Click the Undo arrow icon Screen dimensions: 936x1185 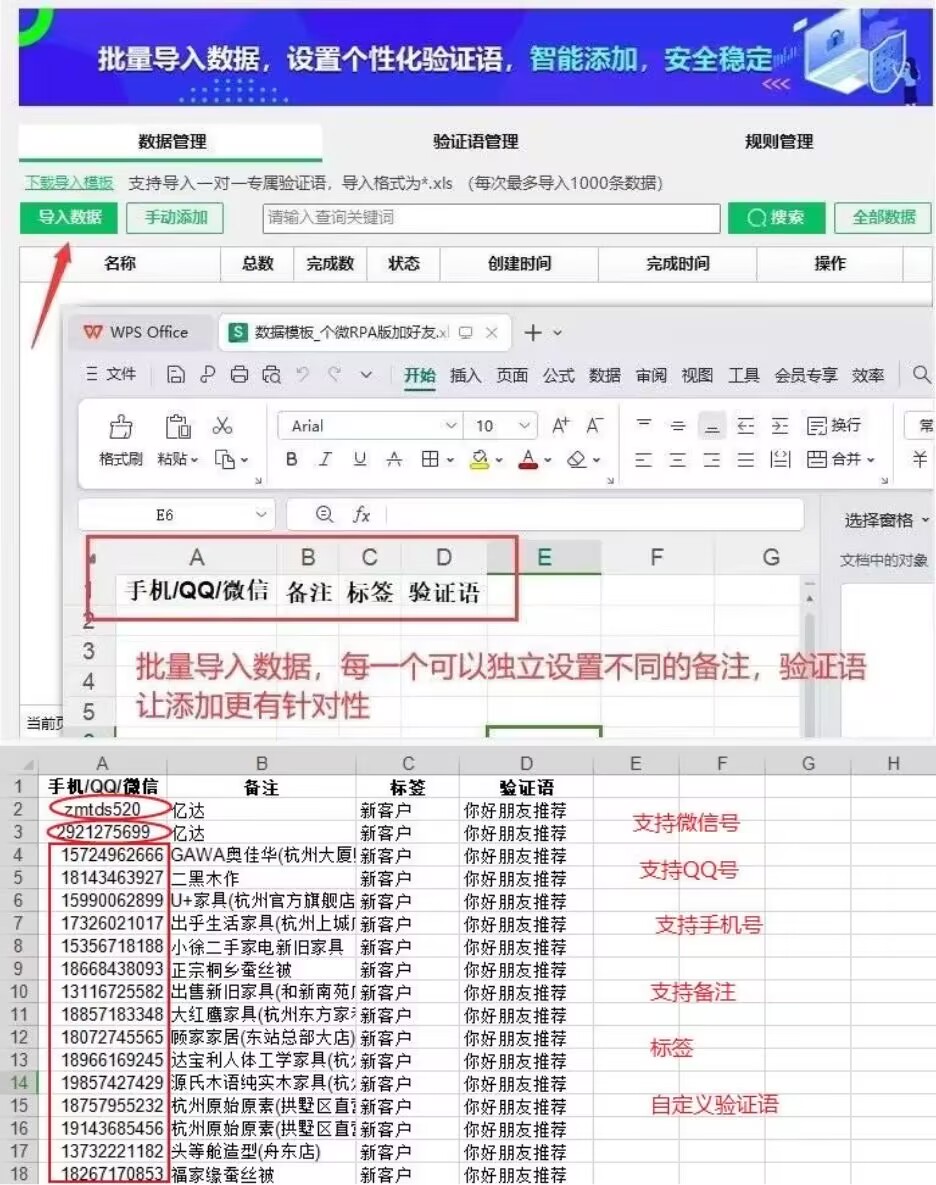[303, 375]
